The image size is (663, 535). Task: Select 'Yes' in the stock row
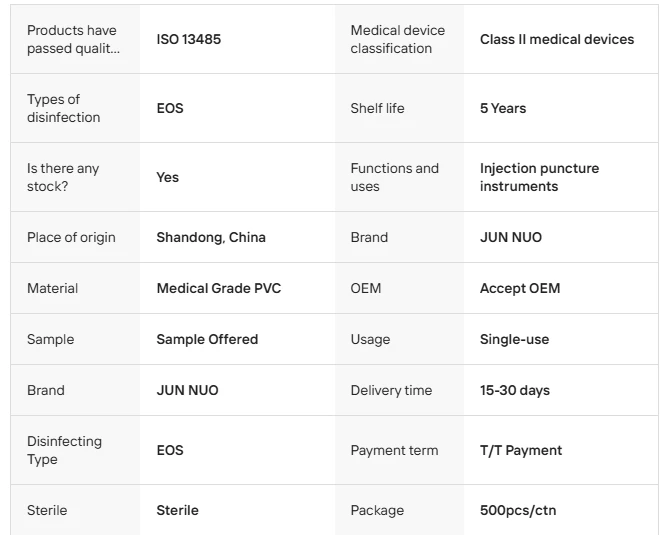pyautogui.click(x=167, y=177)
